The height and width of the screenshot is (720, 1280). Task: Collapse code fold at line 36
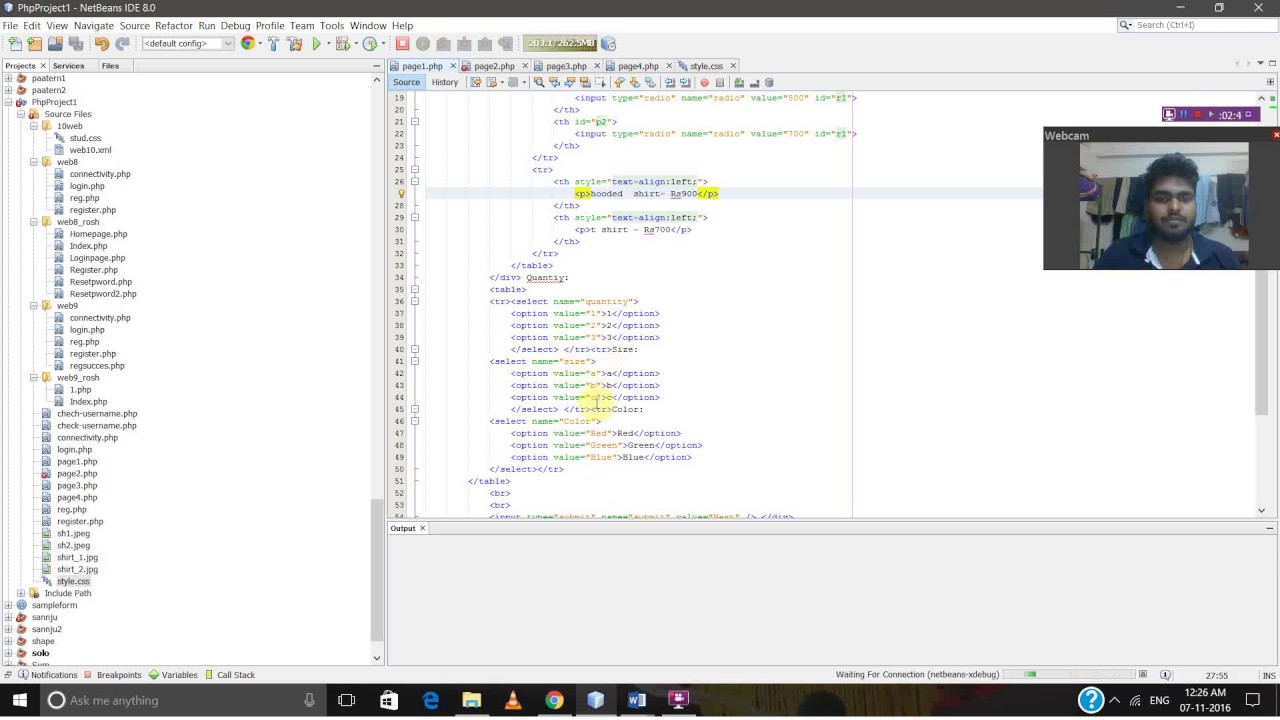pyautogui.click(x=415, y=301)
